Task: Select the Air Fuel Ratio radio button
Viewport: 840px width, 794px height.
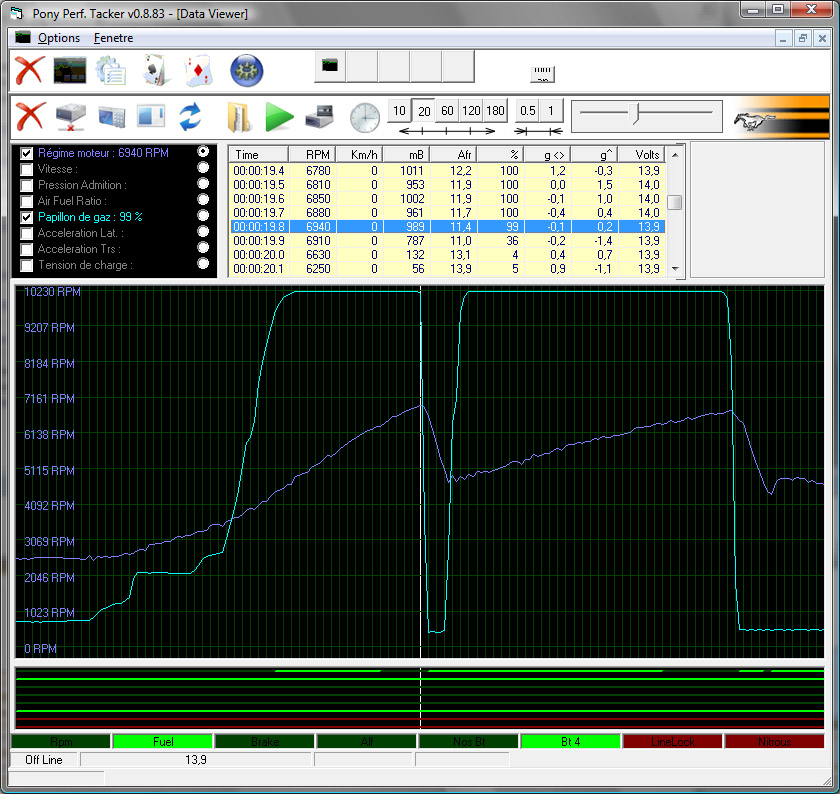Action: (x=203, y=199)
